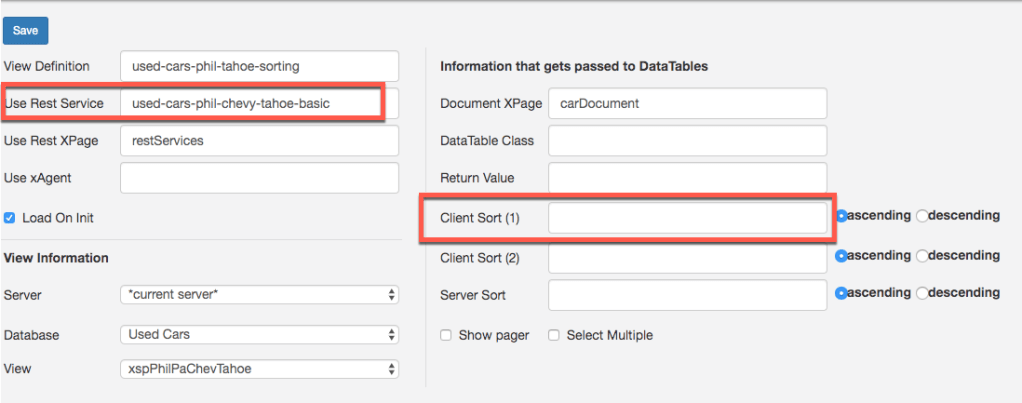The image size is (1022, 403).
Task: Click the Client Sort (2) input field
Action: point(687,257)
